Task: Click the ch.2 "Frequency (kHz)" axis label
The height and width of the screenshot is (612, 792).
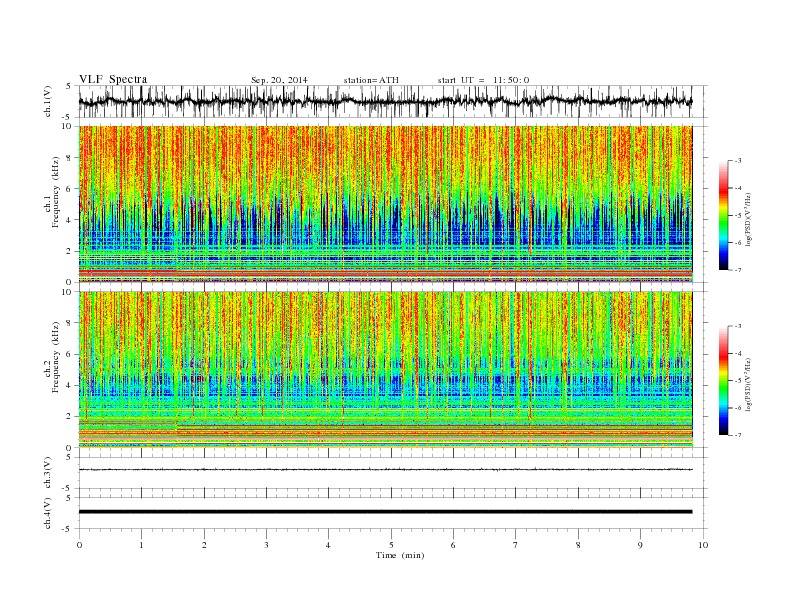Action: coord(56,357)
